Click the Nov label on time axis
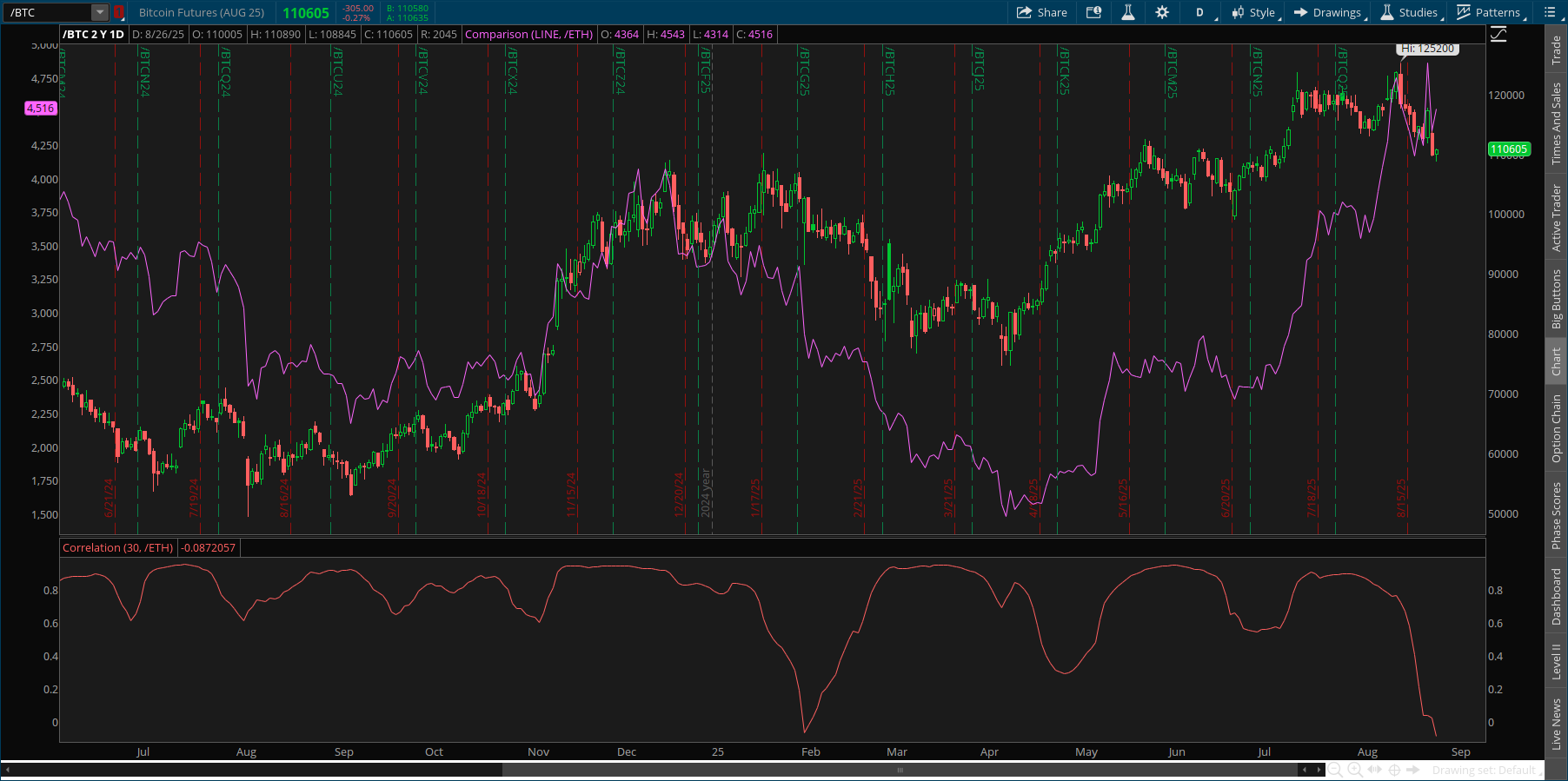This screenshot has width=1568, height=781. [x=539, y=751]
